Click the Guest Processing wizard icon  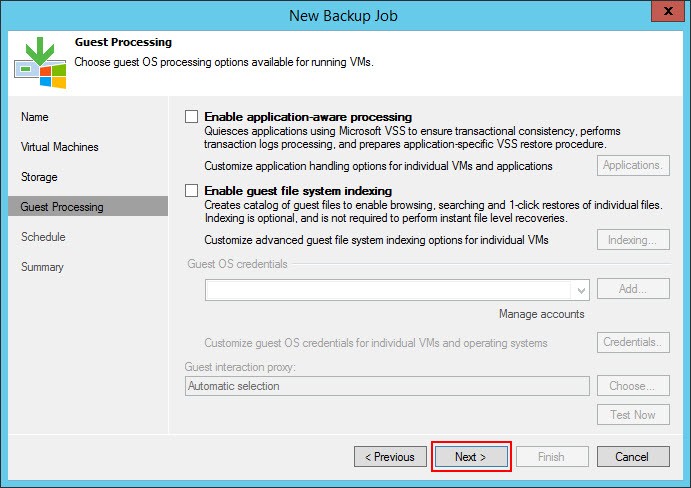(41, 63)
